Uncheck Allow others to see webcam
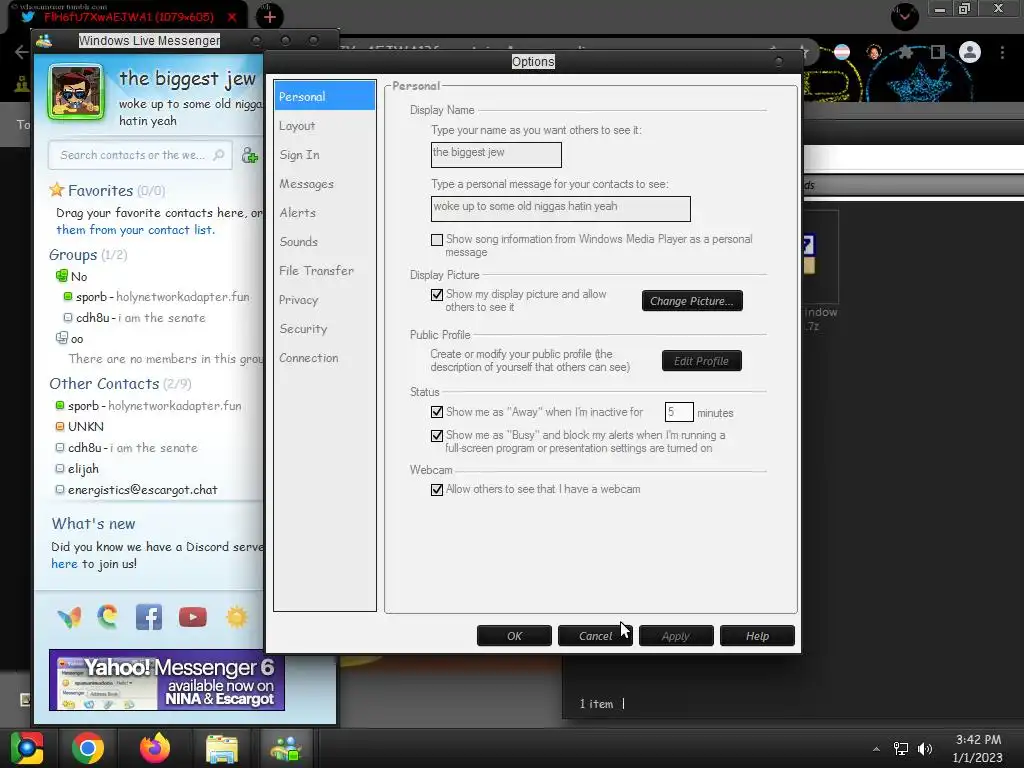1024x768 pixels. pyautogui.click(x=437, y=490)
